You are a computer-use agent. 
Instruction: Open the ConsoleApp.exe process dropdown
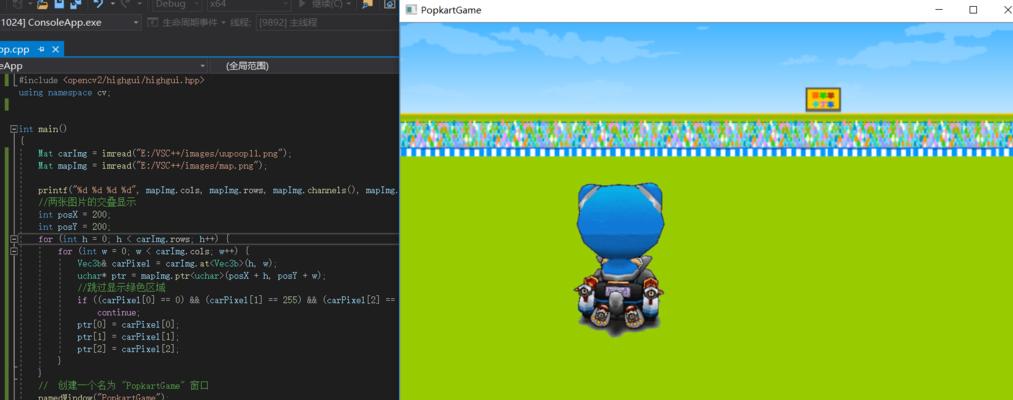pos(70,23)
